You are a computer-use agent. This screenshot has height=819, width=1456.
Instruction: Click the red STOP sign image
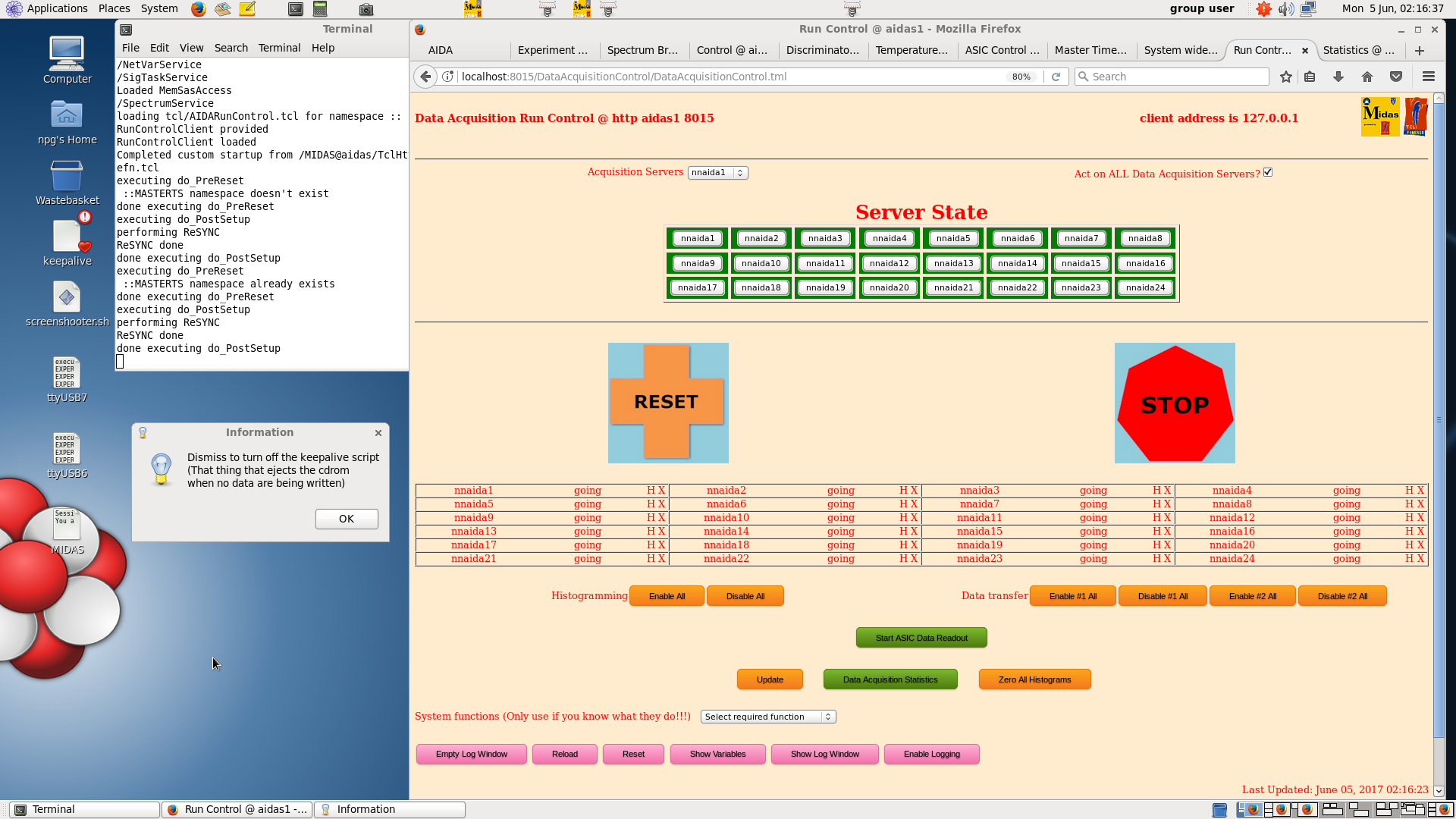coord(1175,403)
